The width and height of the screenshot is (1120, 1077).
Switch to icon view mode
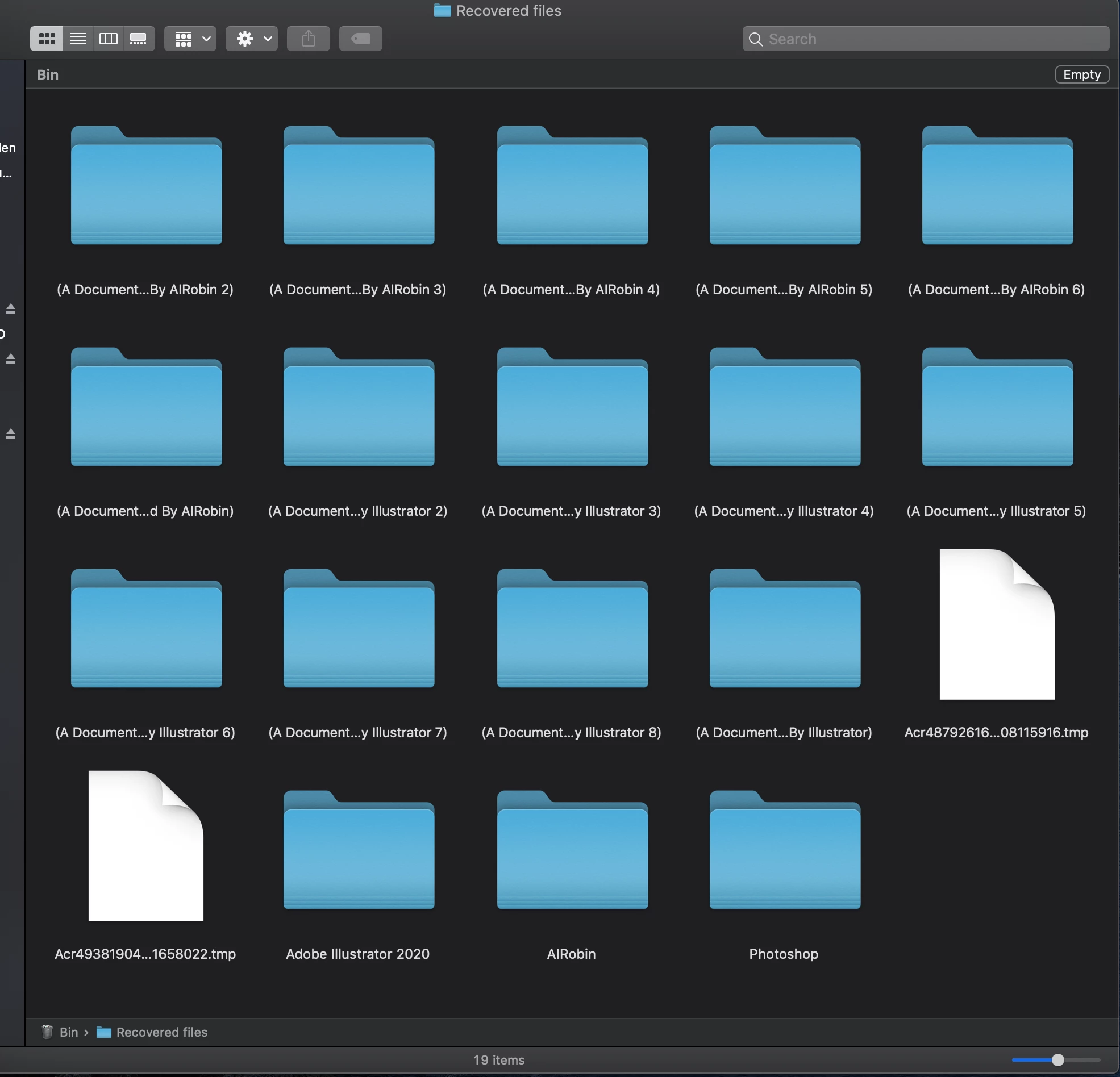[47, 39]
